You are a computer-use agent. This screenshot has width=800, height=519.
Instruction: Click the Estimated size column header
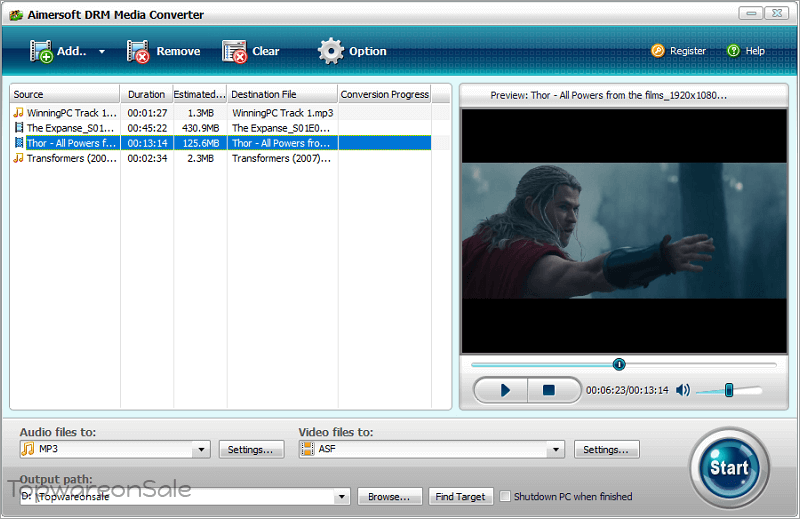coord(199,94)
